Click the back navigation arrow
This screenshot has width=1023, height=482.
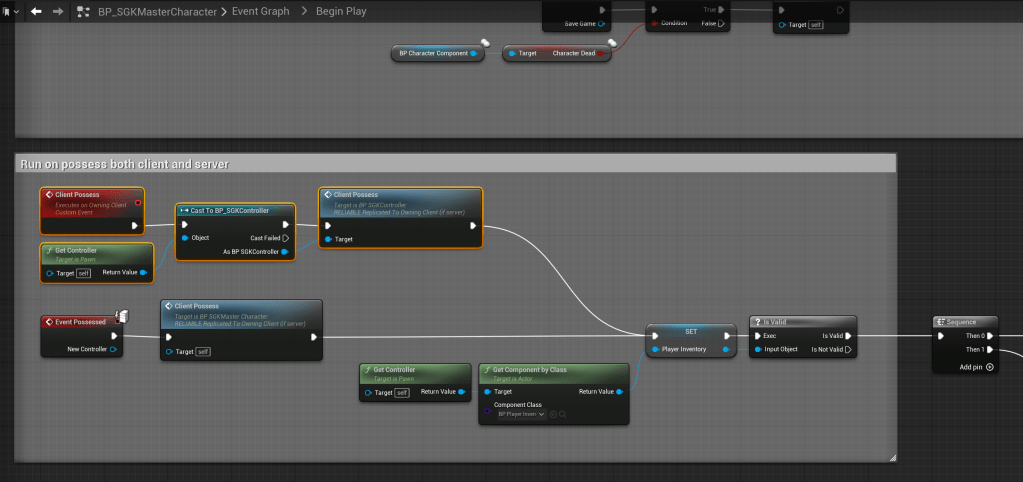tap(36, 12)
